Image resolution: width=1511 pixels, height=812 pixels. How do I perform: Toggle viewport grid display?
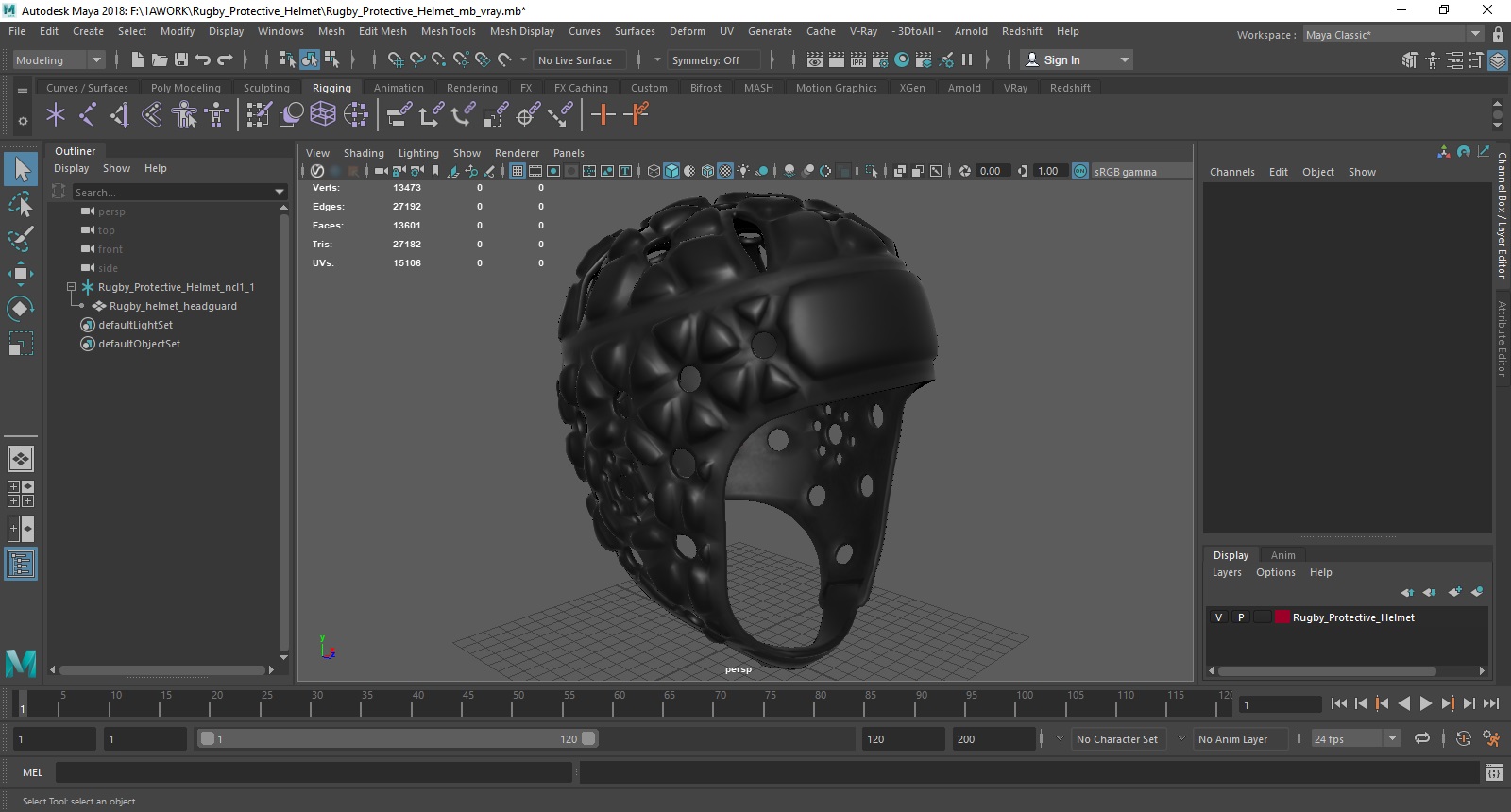518,171
